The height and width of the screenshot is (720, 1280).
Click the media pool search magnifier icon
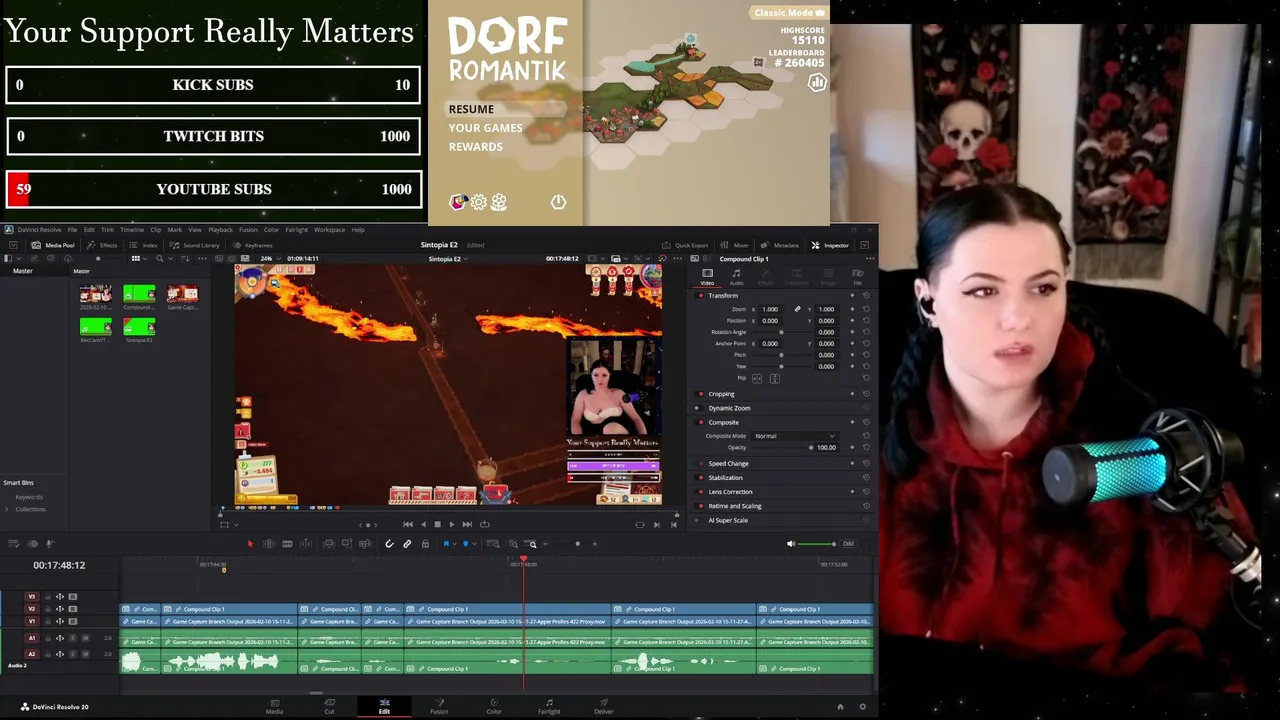(160, 258)
